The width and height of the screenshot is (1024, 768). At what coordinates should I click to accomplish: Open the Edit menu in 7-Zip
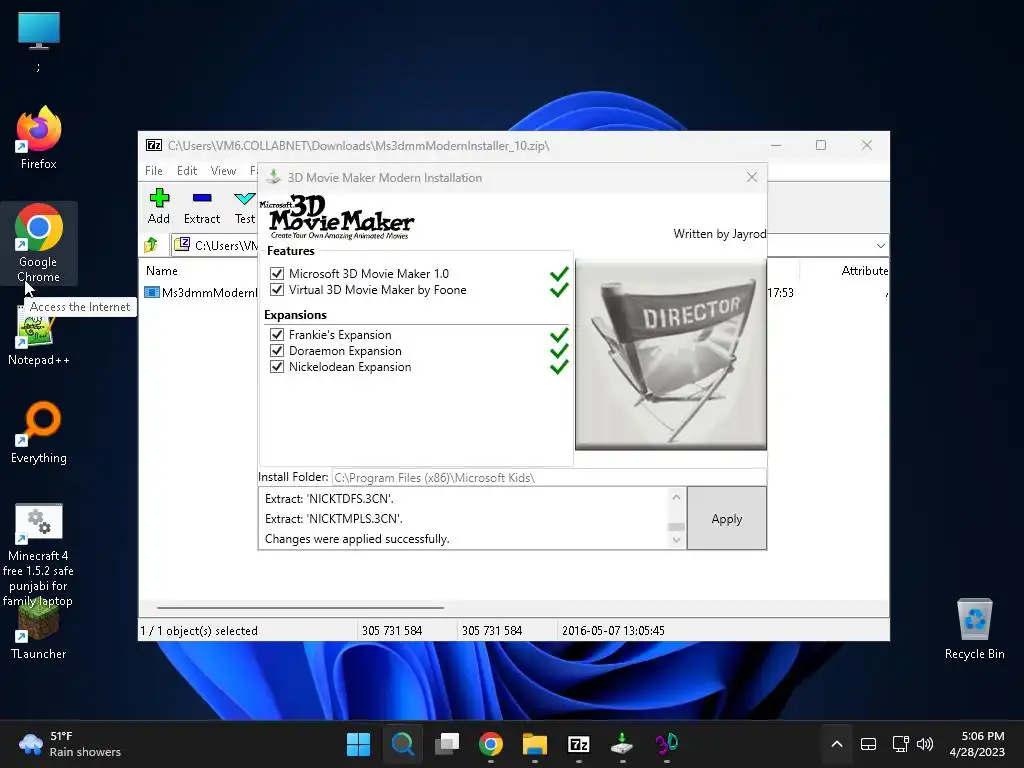[187, 170]
